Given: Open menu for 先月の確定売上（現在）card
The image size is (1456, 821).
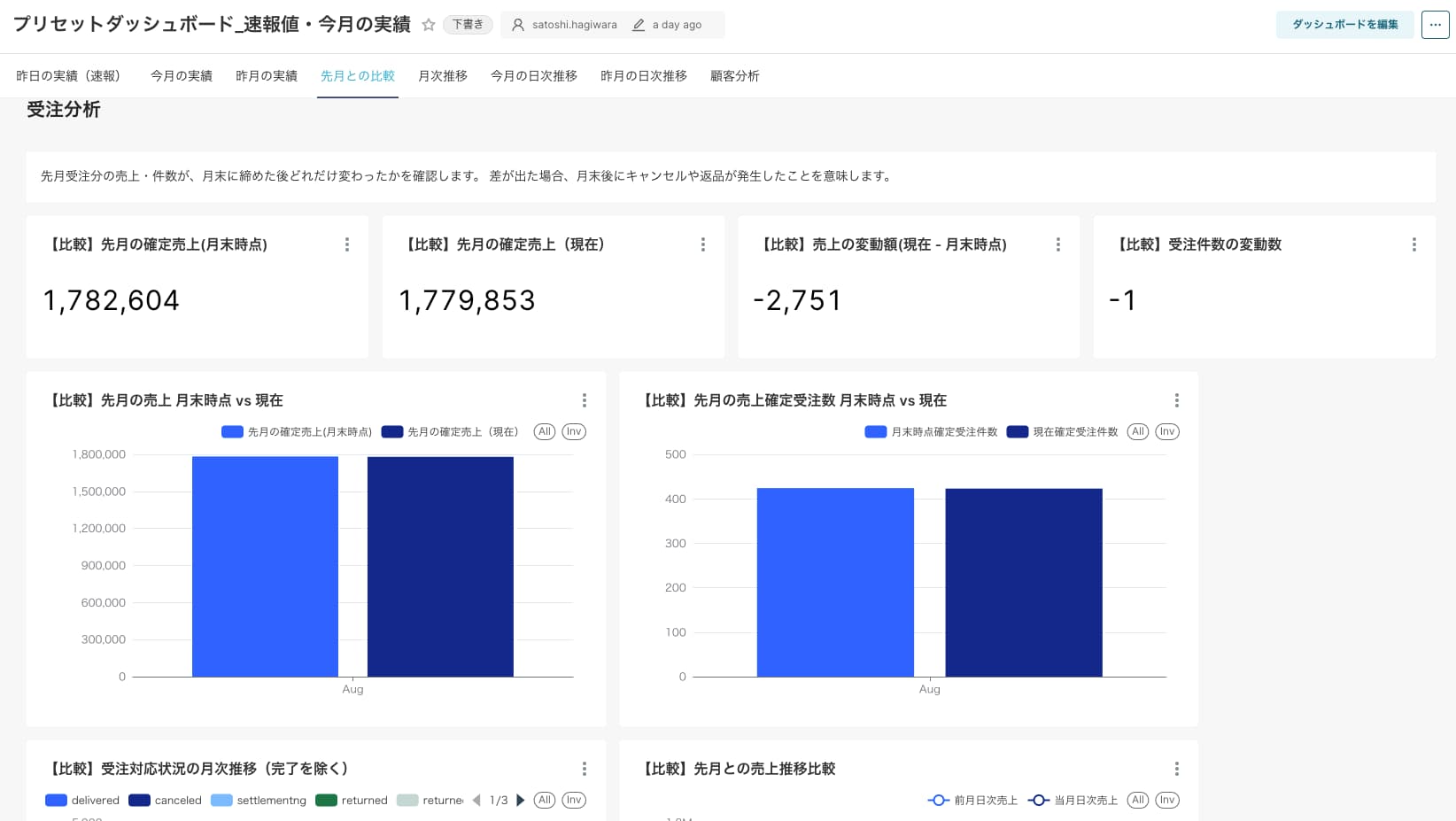Looking at the screenshot, I should pos(703,244).
